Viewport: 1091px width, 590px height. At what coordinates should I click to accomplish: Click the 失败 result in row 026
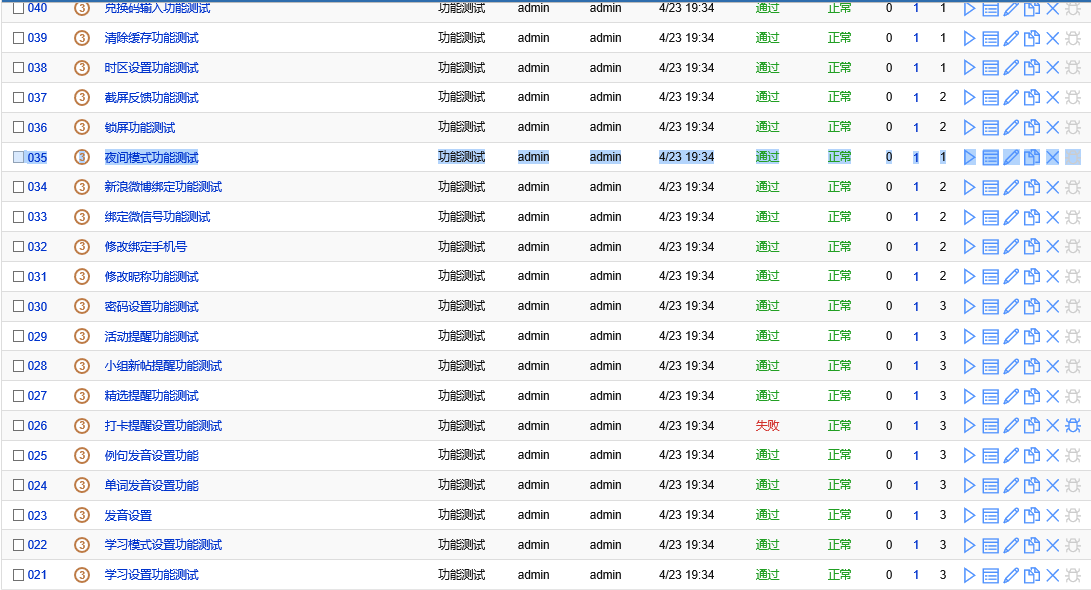(x=767, y=426)
